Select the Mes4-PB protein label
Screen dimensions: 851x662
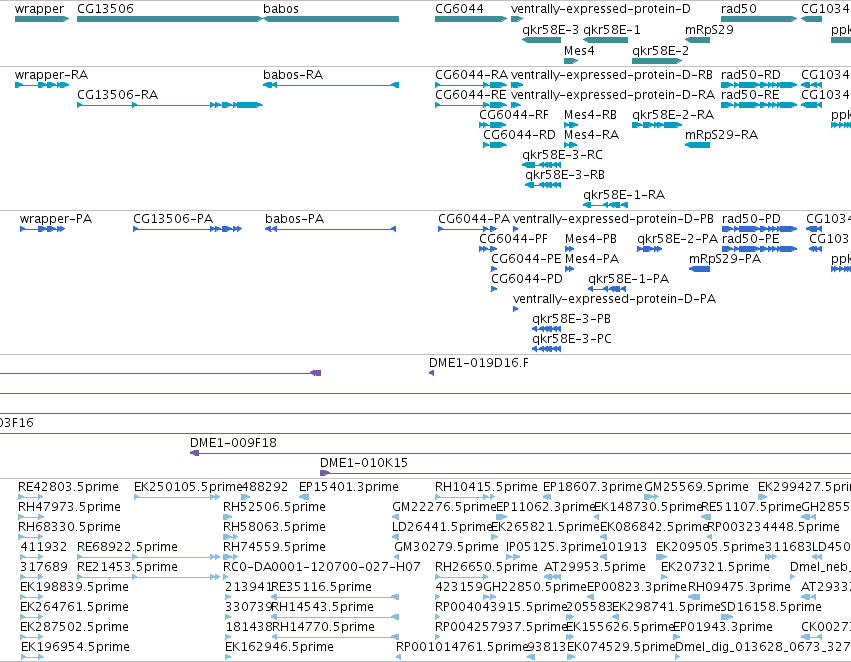(591, 239)
